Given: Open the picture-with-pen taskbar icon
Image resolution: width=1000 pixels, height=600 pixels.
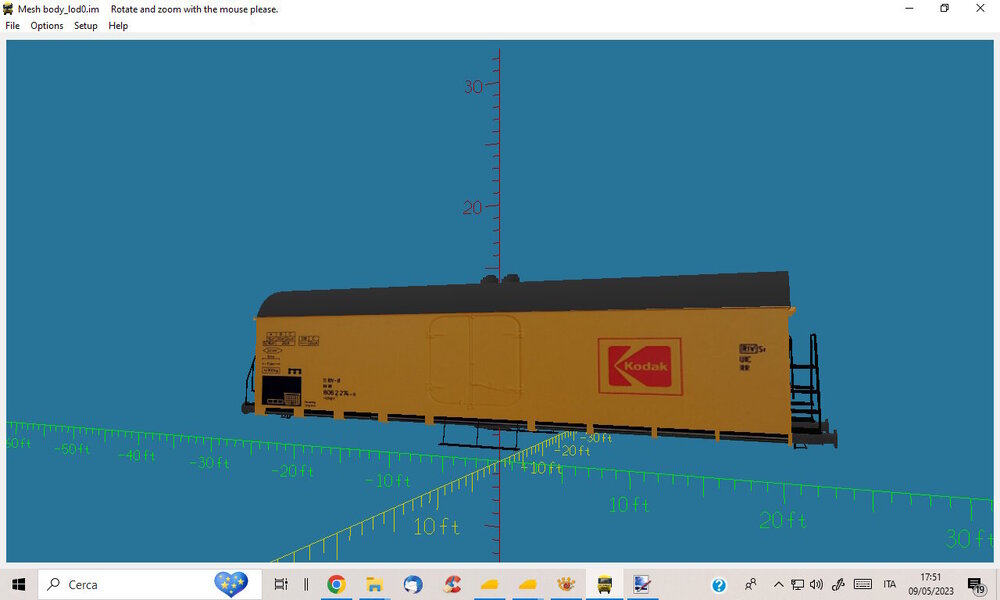Looking at the screenshot, I should (642, 584).
